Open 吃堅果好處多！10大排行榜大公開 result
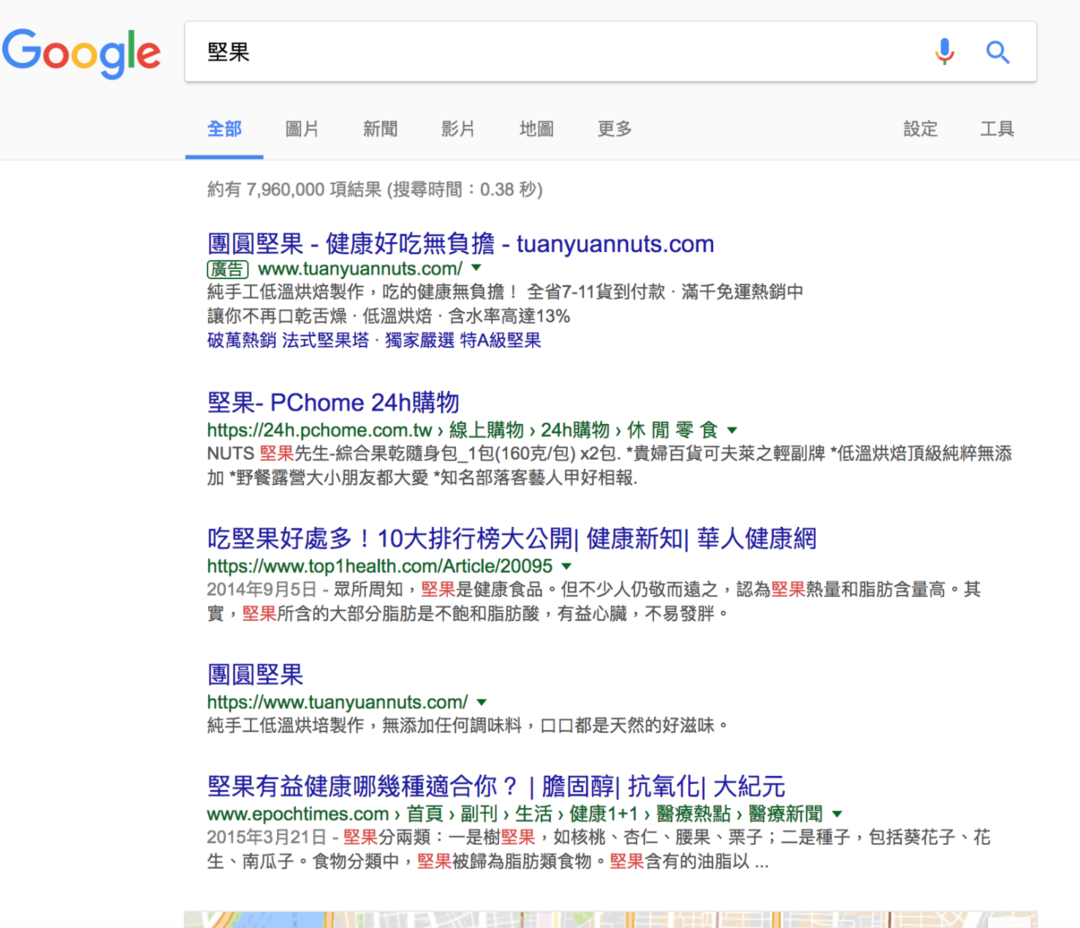1080x928 pixels. pos(512,539)
